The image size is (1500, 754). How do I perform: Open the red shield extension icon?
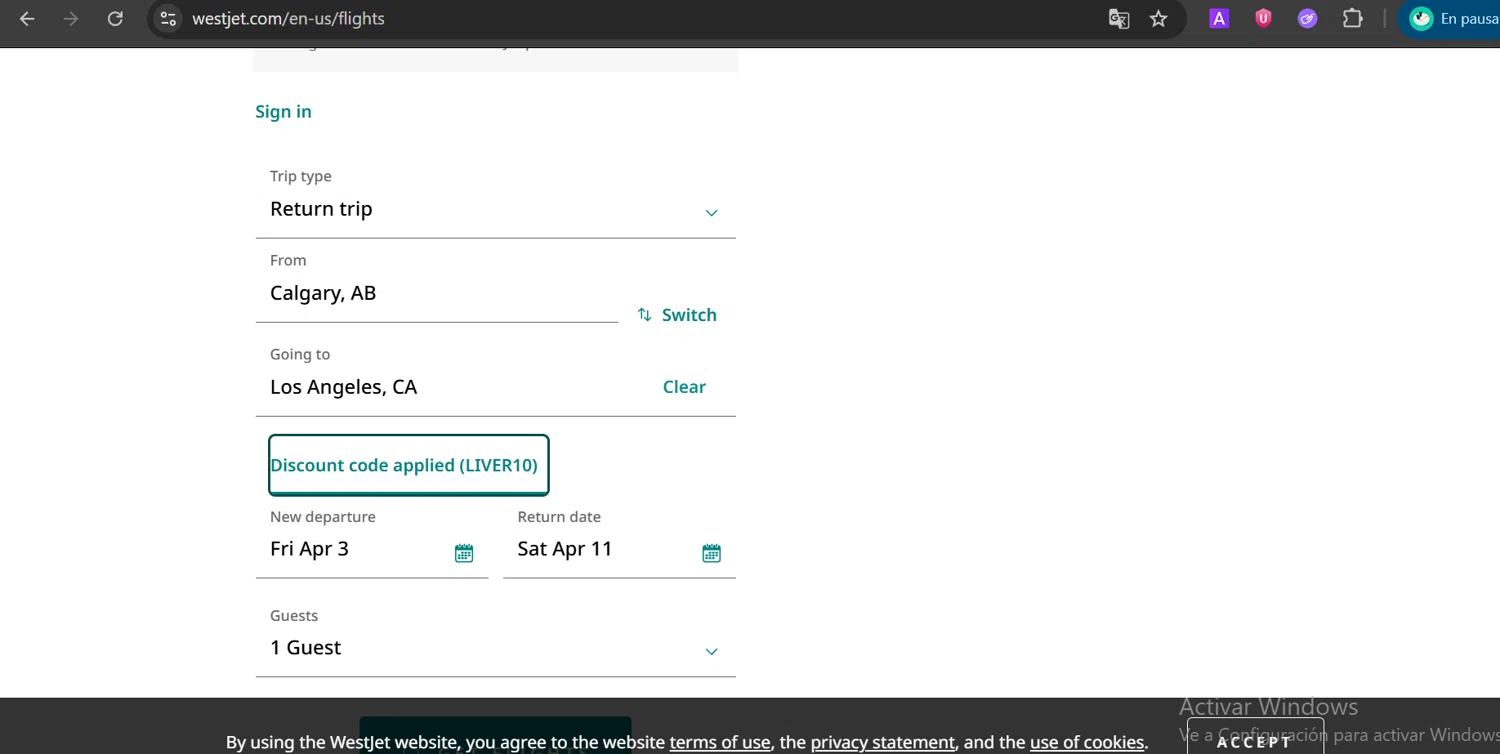1263,18
